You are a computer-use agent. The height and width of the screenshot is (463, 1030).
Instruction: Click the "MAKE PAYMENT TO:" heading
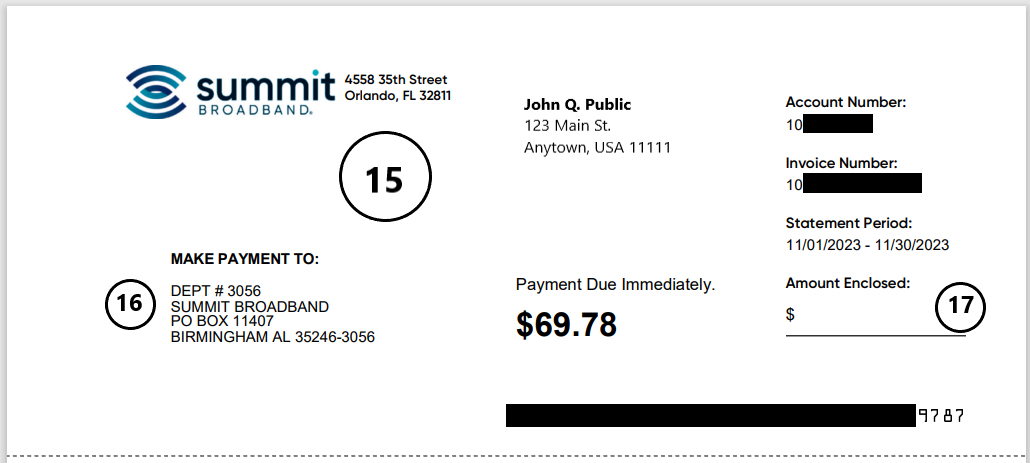click(245, 259)
